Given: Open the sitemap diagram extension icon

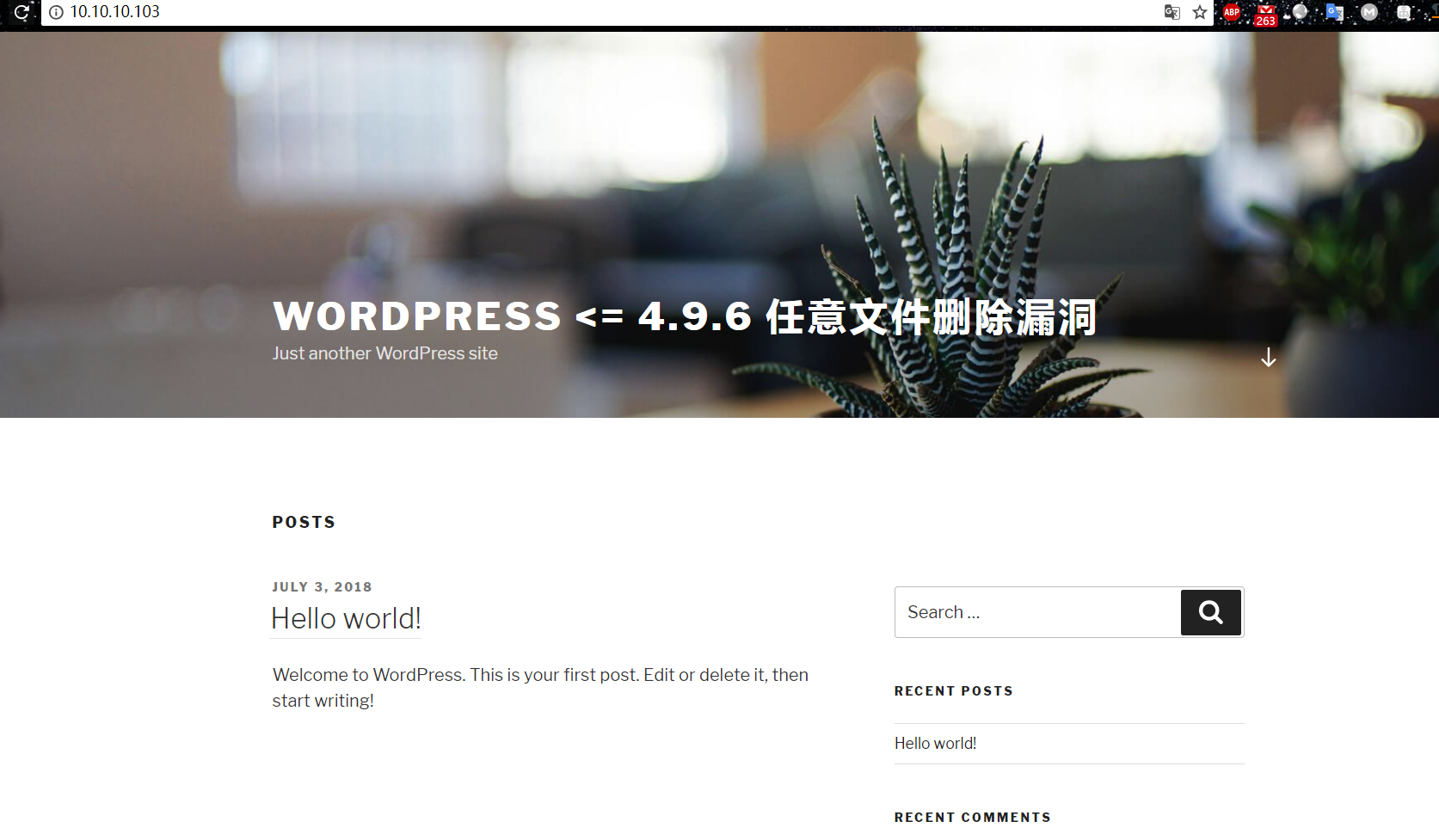Looking at the screenshot, I should coord(1404,12).
